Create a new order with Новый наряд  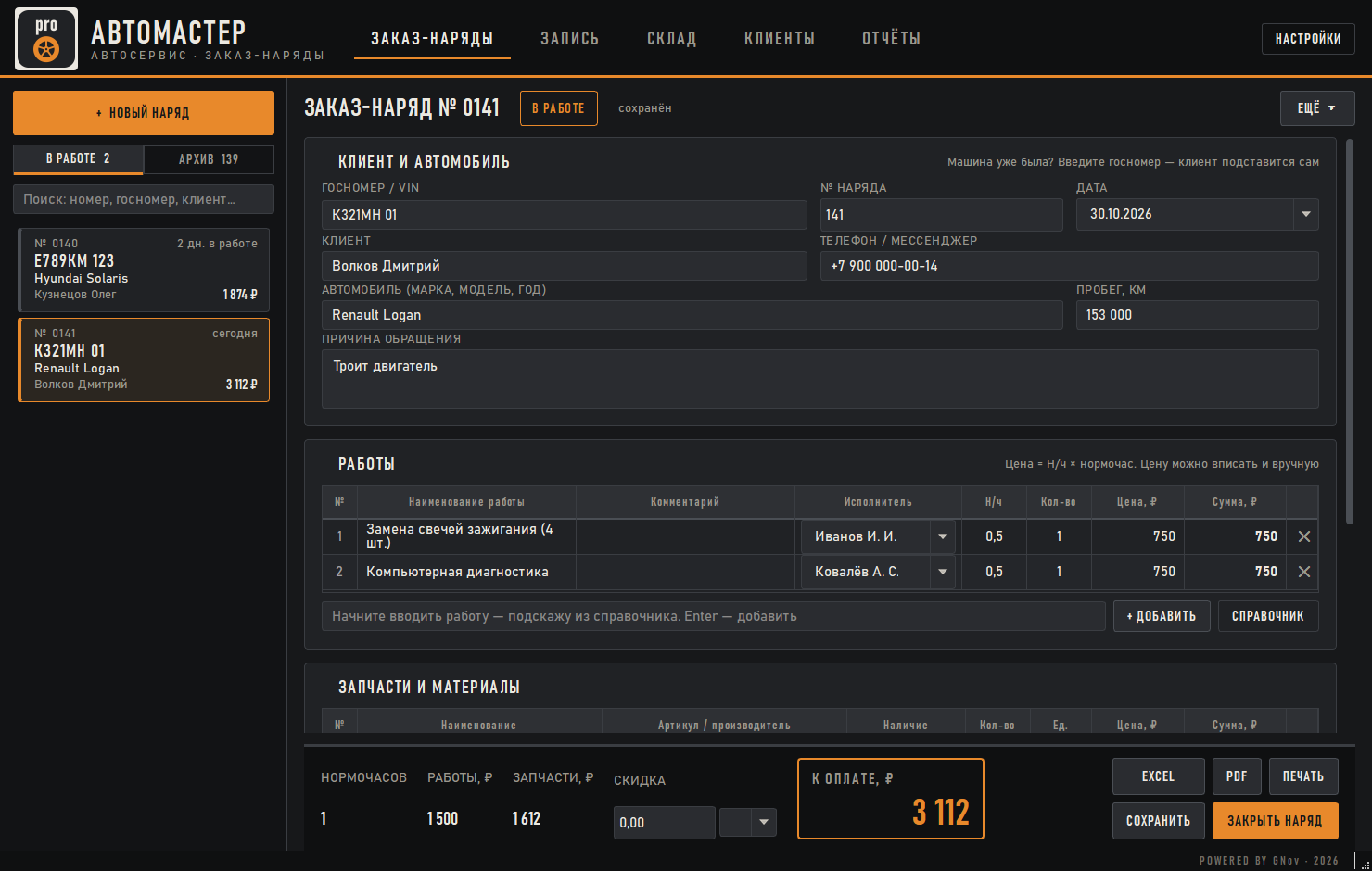coord(144,113)
